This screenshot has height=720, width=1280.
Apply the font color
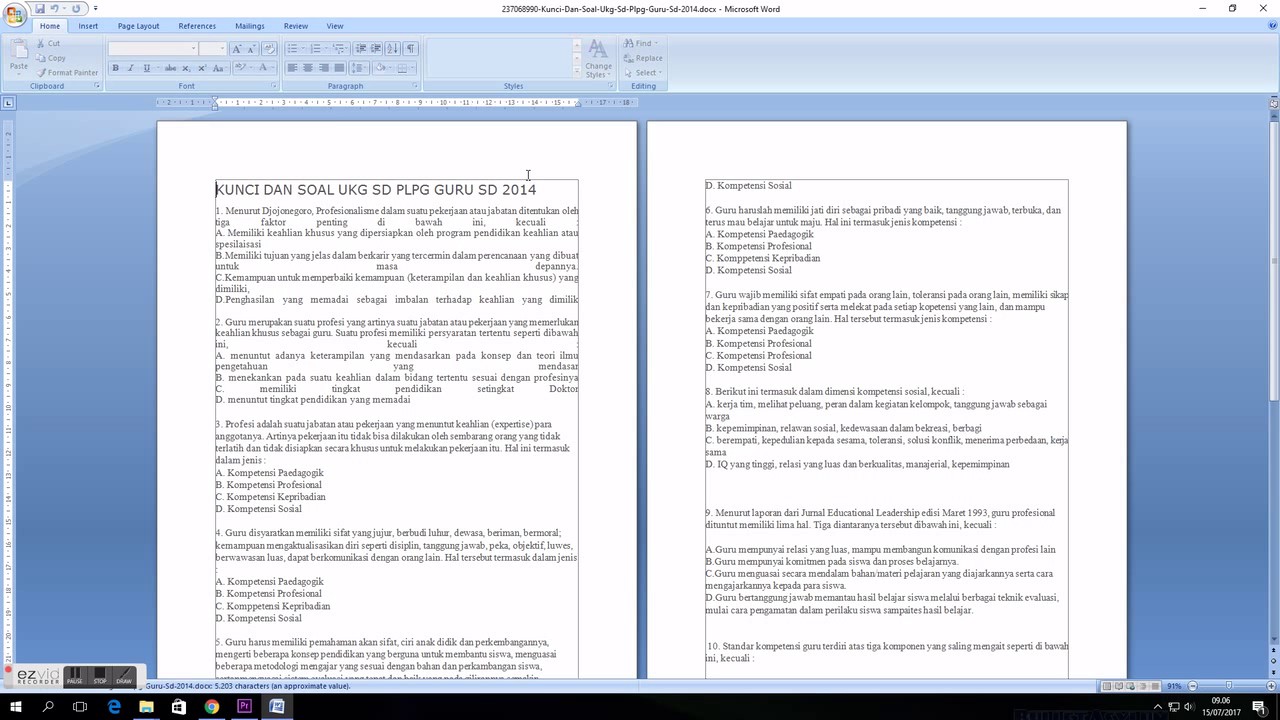265,68
